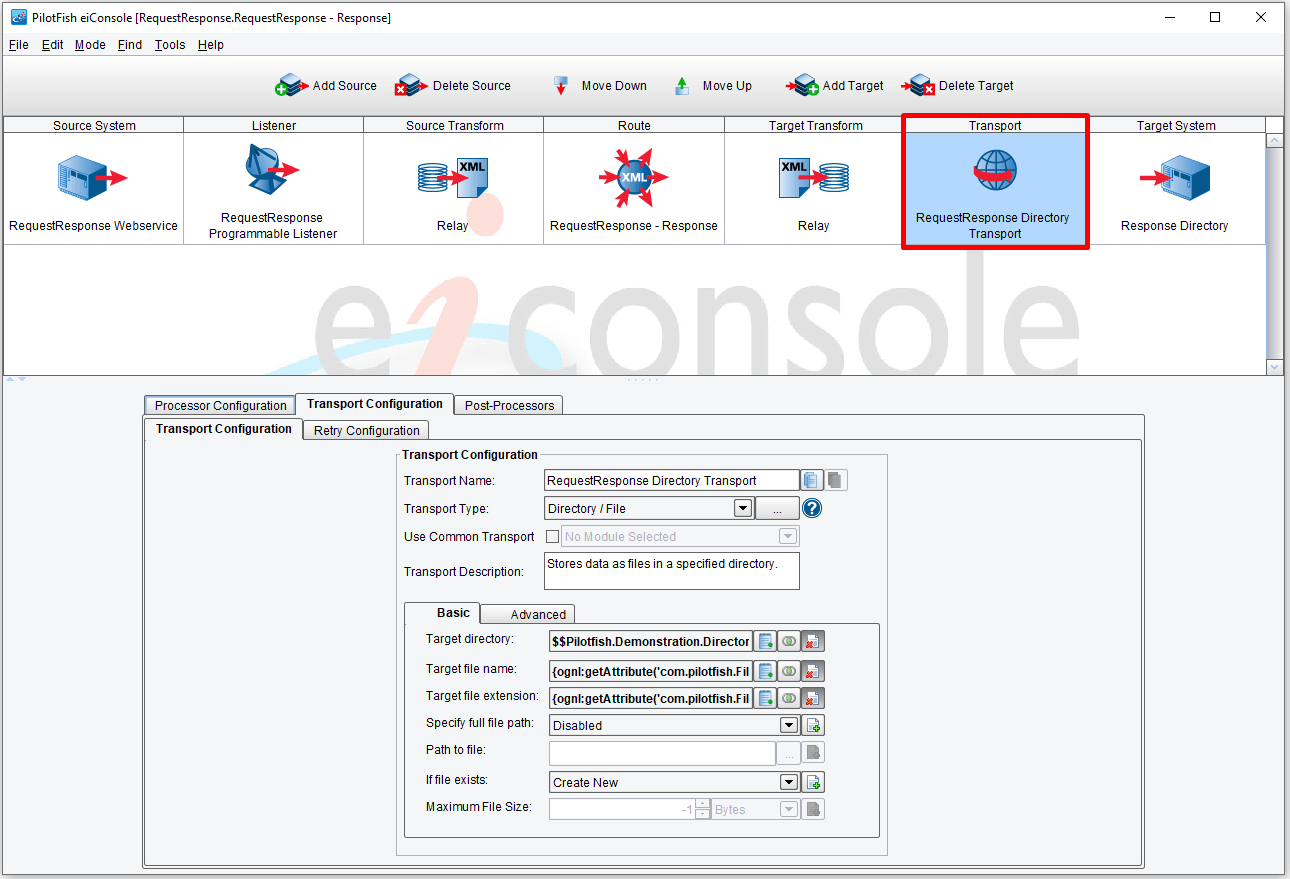This screenshot has height=879, width=1290.
Task: Click the Transport Description text area
Action: click(x=672, y=571)
